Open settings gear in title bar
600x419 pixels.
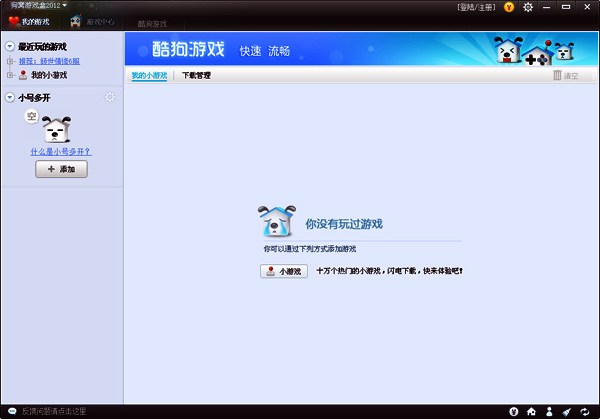coord(528,7)
